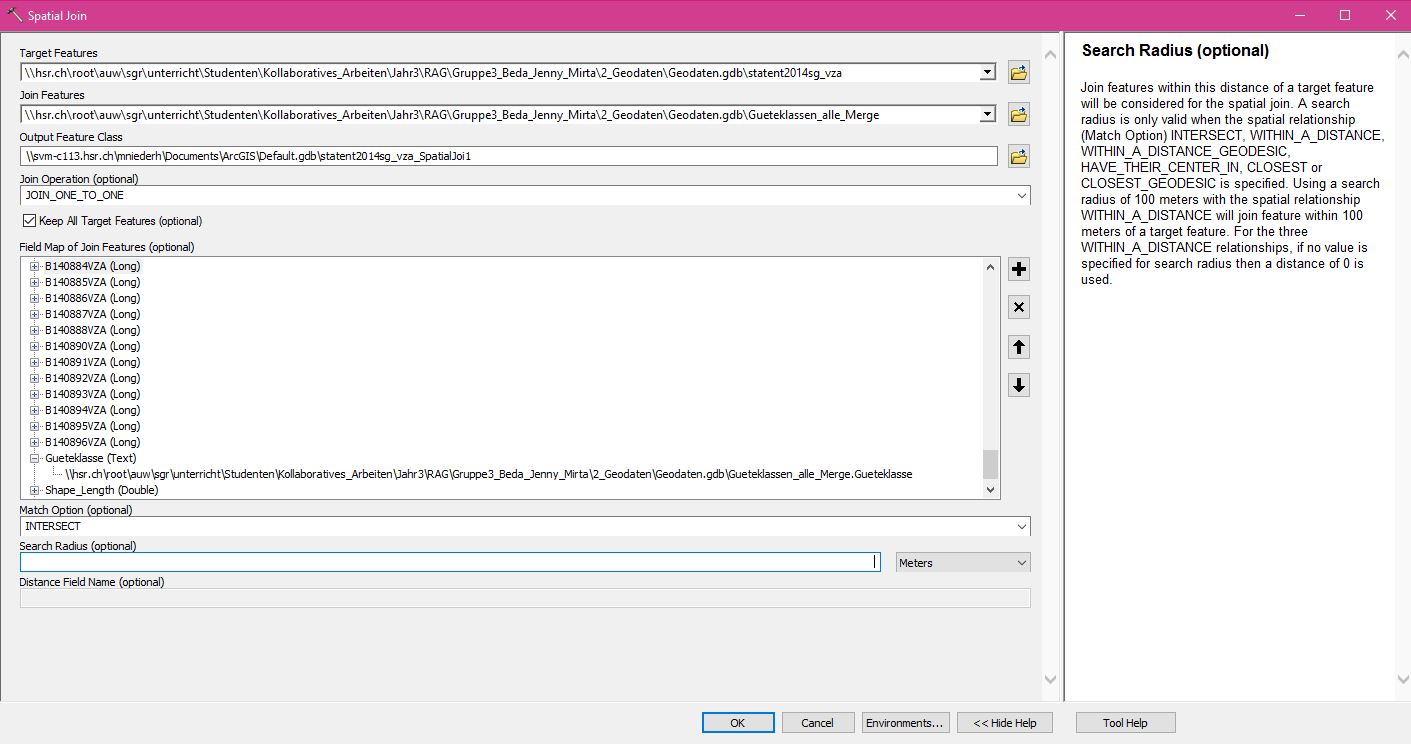Image resolution: width=1411 pixels, height=744 pixels.
Task: Browse for Target Features folder icon
Action: pyautogui.click(x=1018, y=73)
